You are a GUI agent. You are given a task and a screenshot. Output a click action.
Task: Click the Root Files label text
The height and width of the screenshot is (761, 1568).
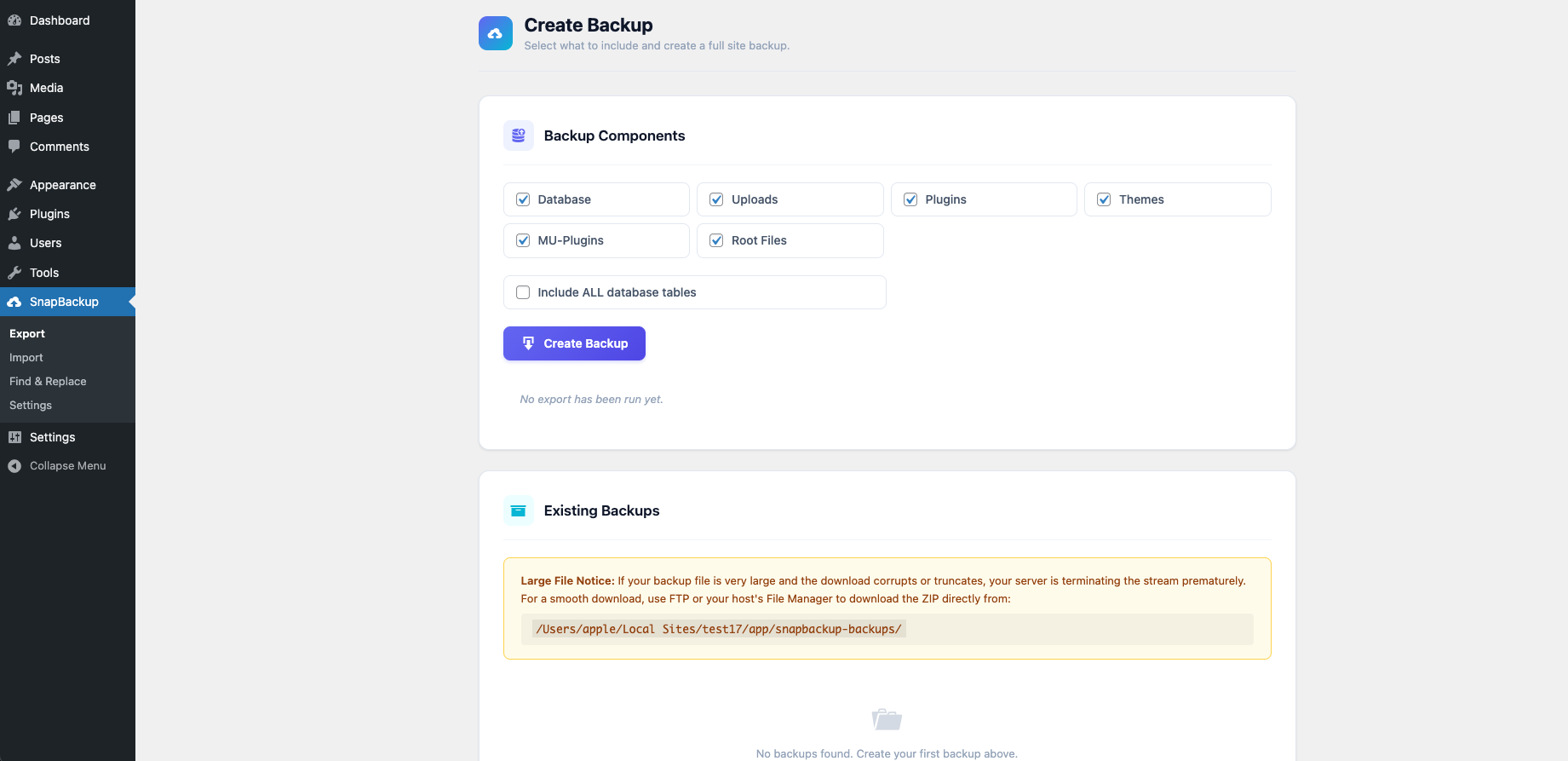pos(759,240)
